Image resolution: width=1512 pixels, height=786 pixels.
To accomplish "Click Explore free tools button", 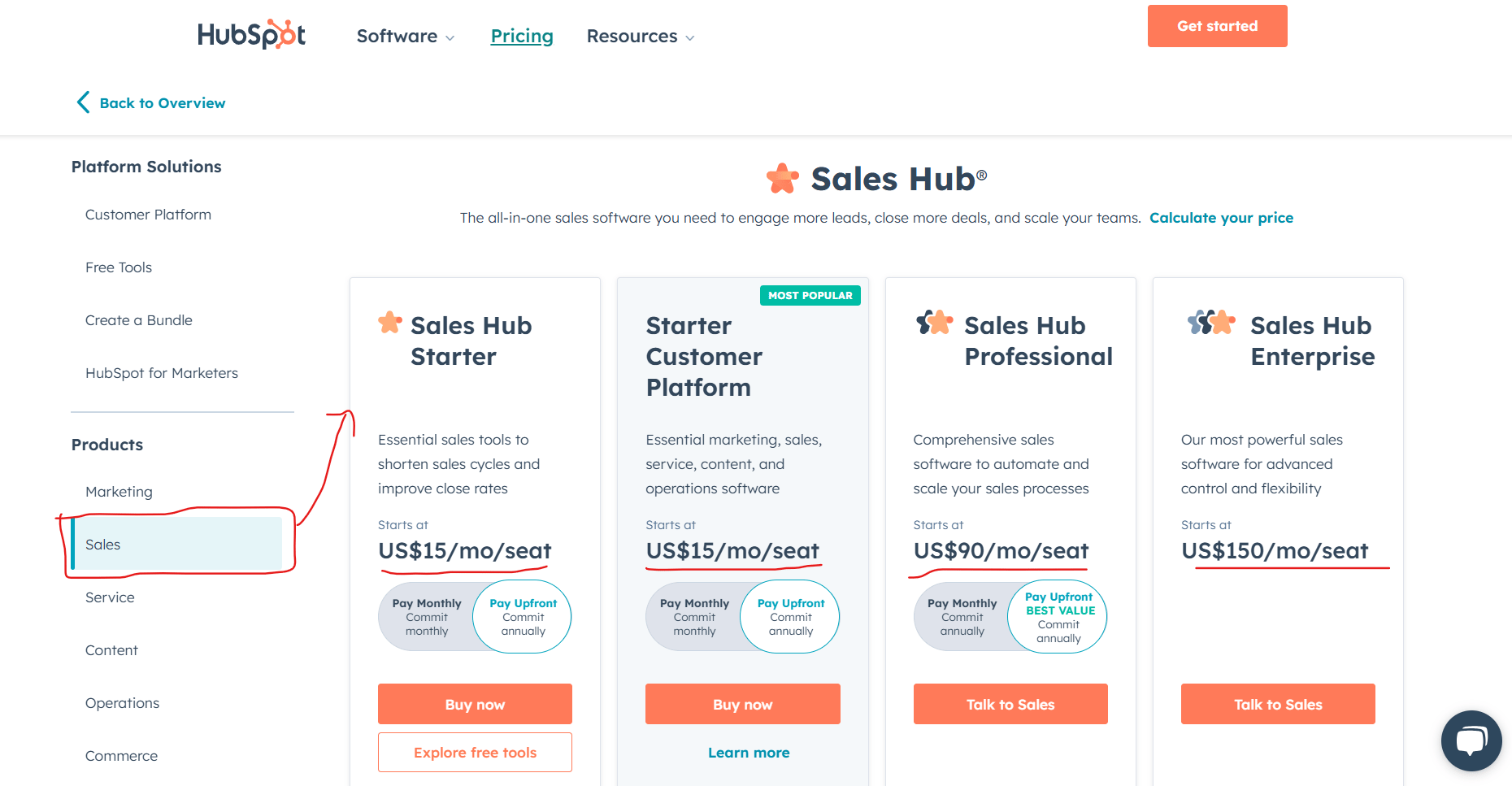I will coord(475,753).
